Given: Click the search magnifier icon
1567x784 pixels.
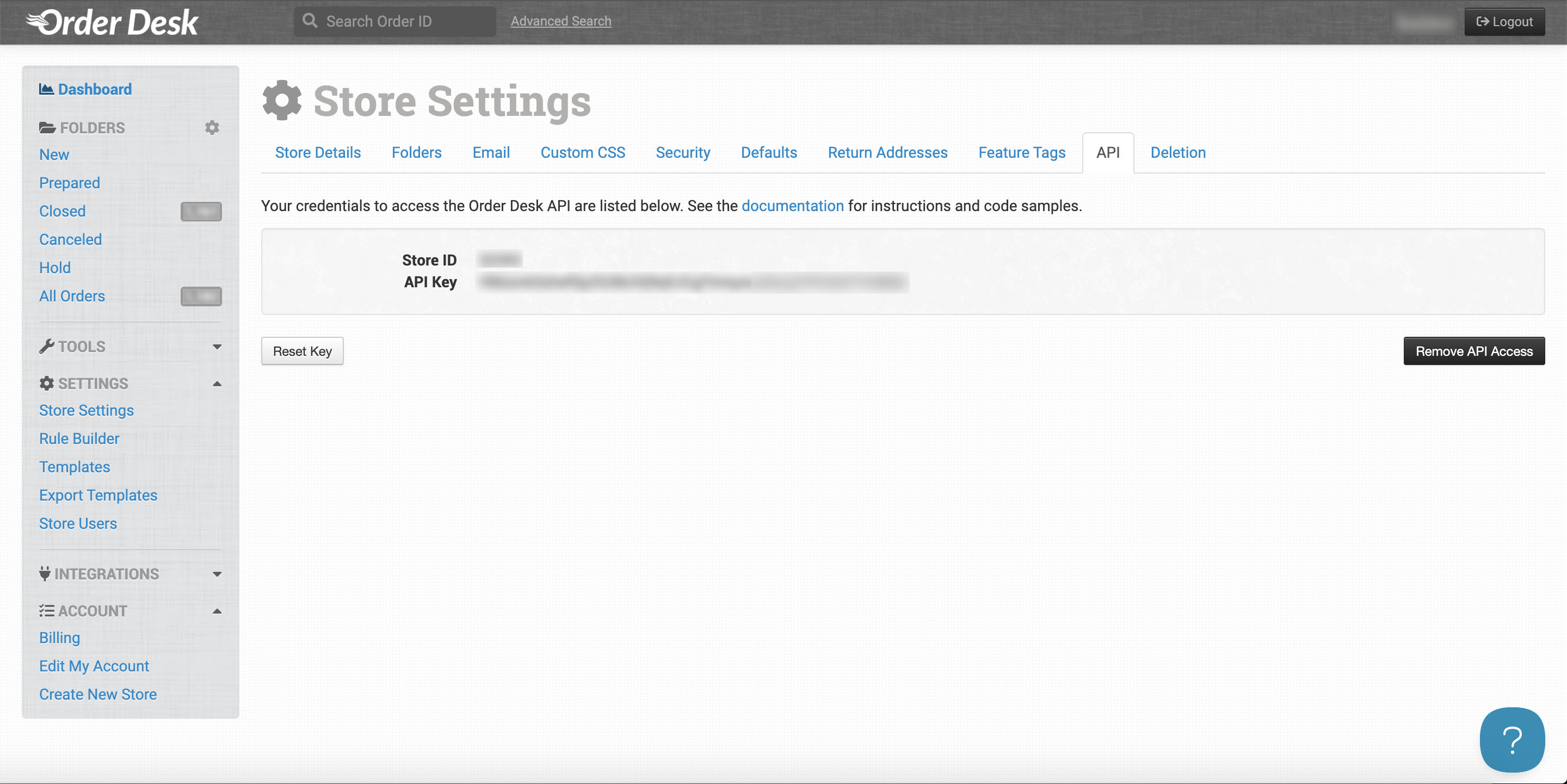Looking at the screenshot, I should coord(310,21).
